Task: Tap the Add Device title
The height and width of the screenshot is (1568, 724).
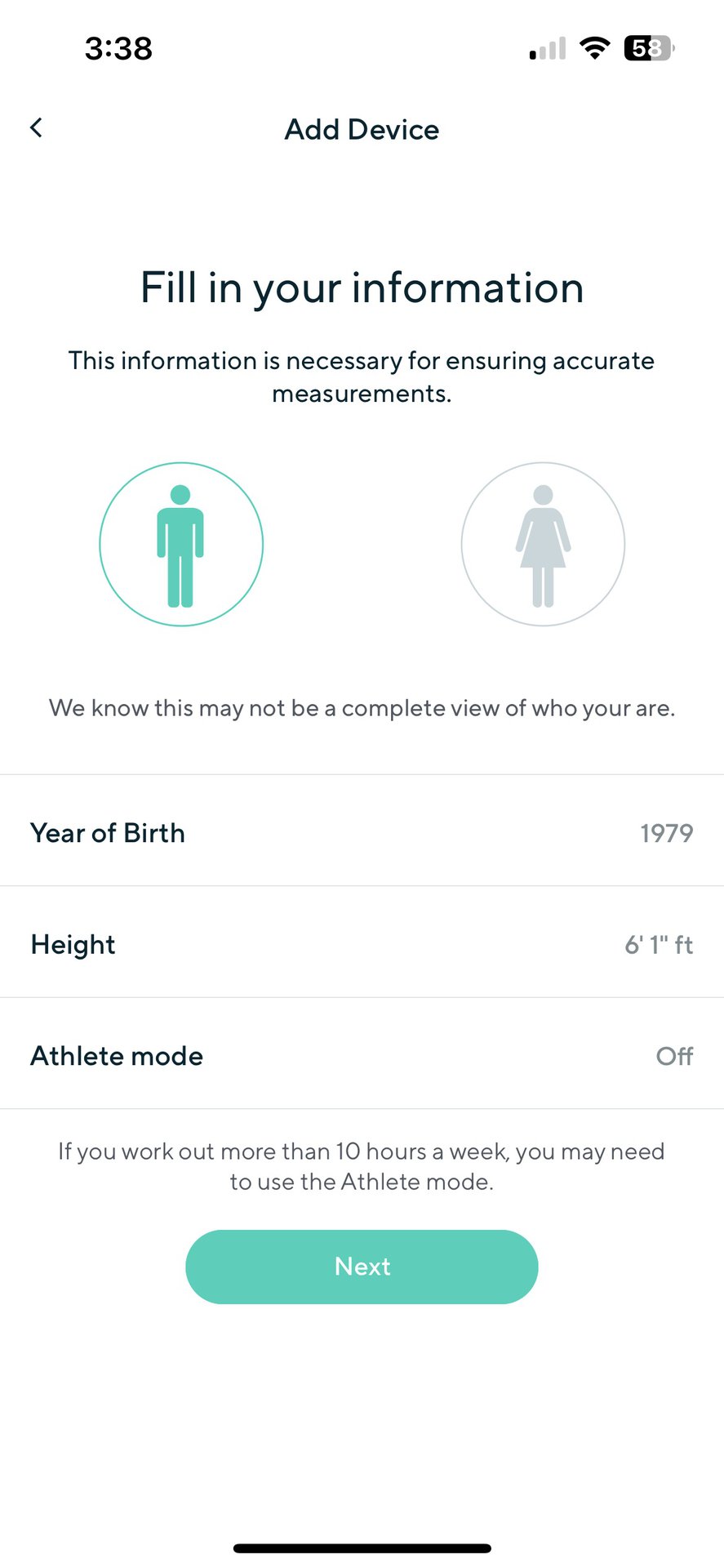Action: pos(362,130)
